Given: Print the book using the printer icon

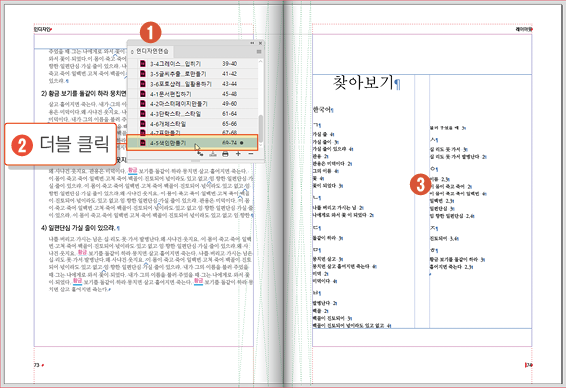Looking at the screenshot, I should (225, 154).
